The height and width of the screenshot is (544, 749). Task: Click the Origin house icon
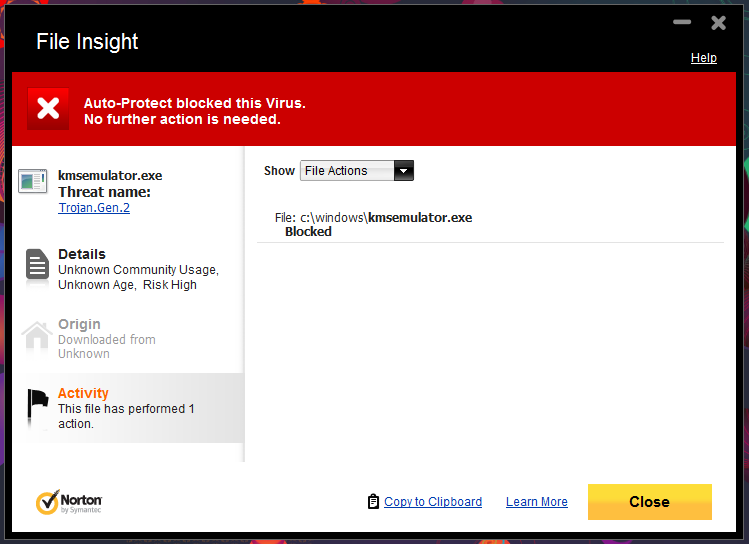coord(37,336)
